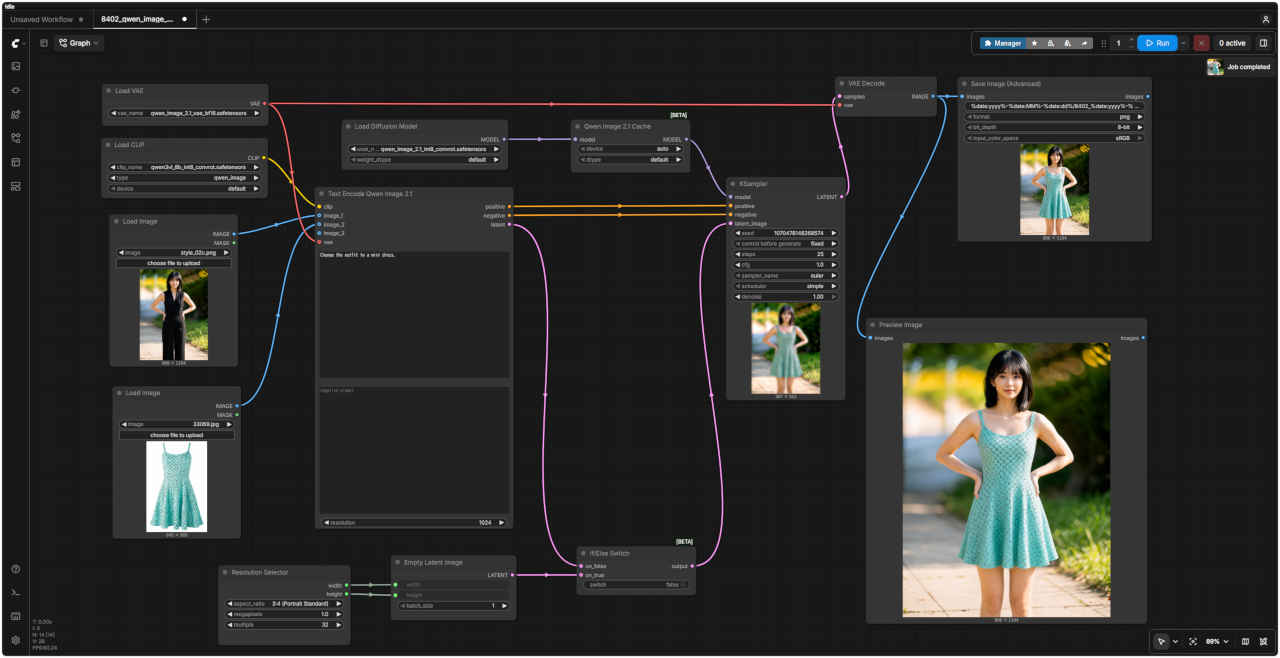Collapse the VAE Decode node using its dot

pos(842,84)
